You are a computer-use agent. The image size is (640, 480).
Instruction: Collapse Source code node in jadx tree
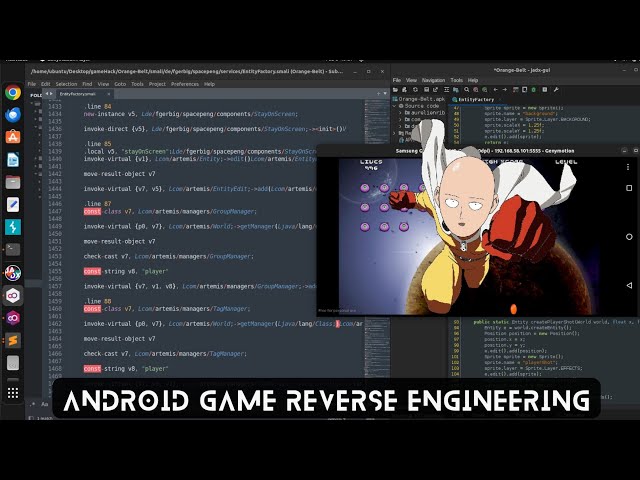(395, 106)
